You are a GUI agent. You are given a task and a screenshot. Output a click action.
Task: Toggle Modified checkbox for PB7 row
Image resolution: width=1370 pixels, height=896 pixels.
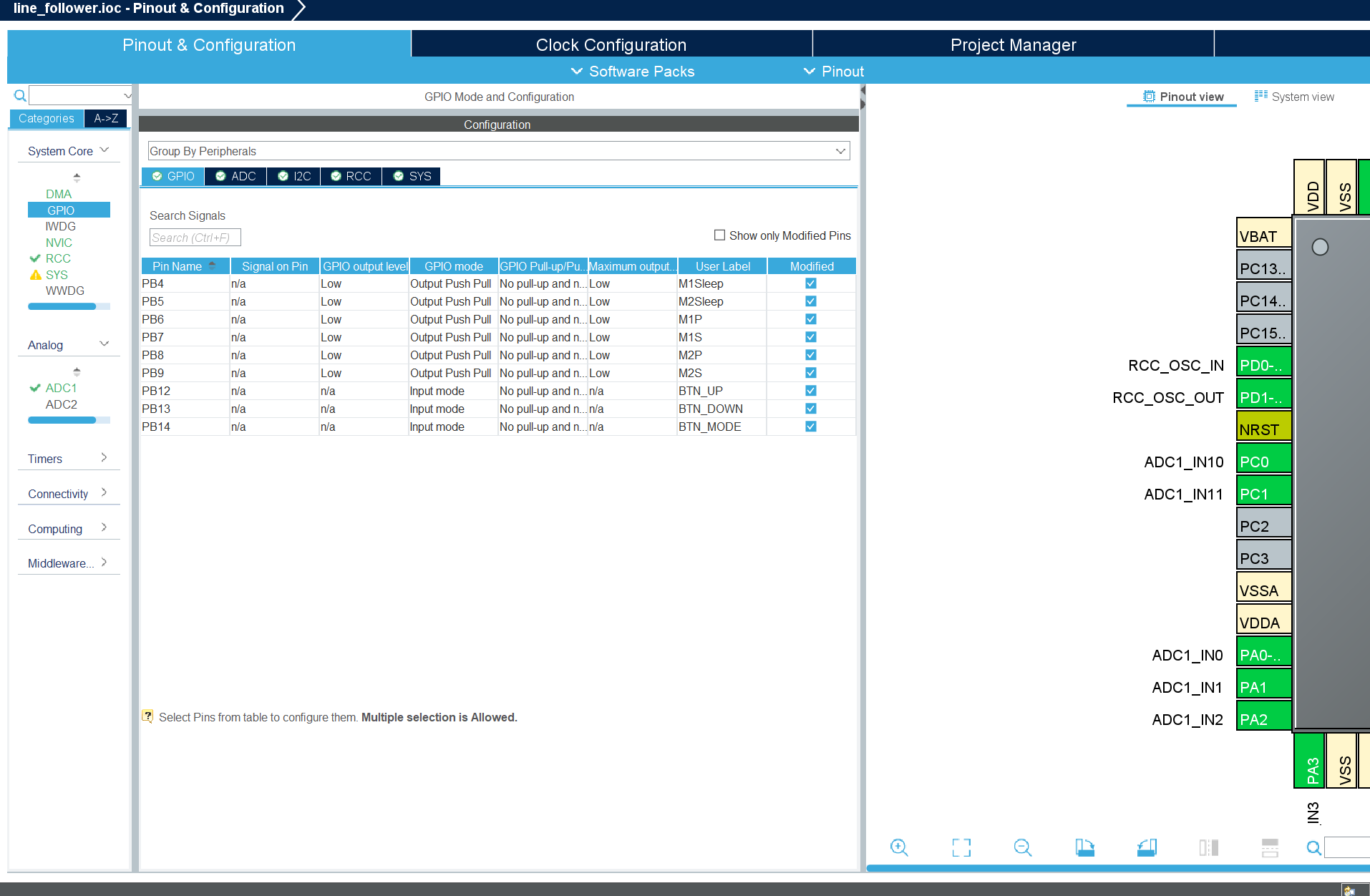pos(811,337)
